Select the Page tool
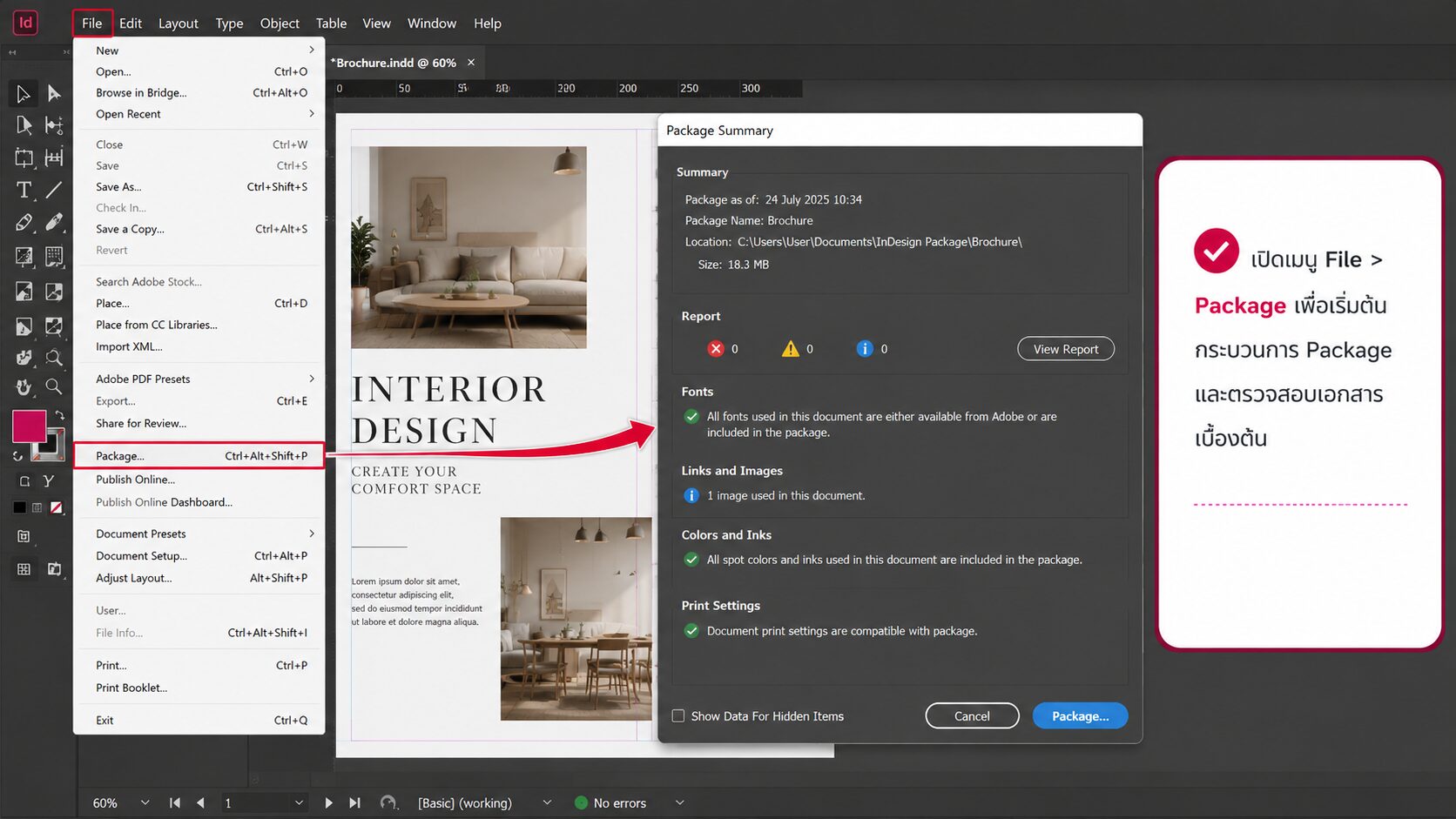 click(24, 125)
